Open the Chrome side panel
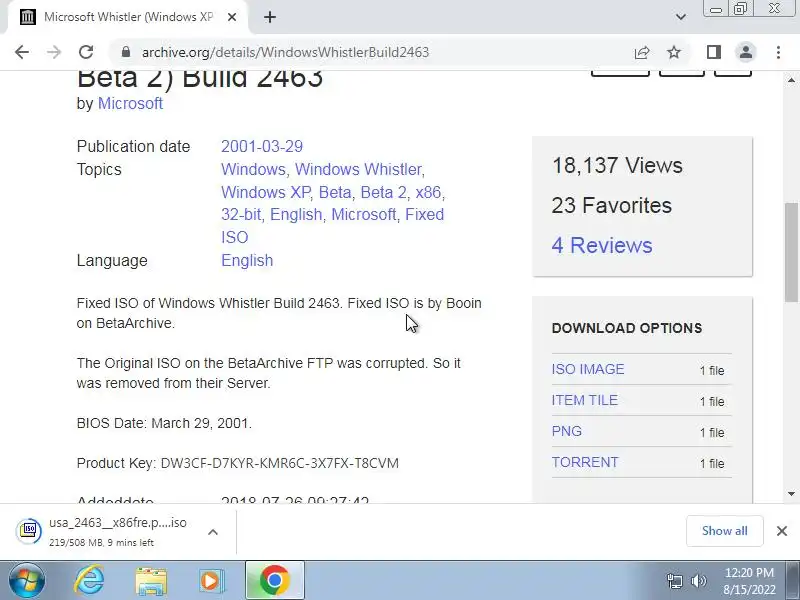Image resolution: width=800 pixels, height=600 pixels. [714, 52]
